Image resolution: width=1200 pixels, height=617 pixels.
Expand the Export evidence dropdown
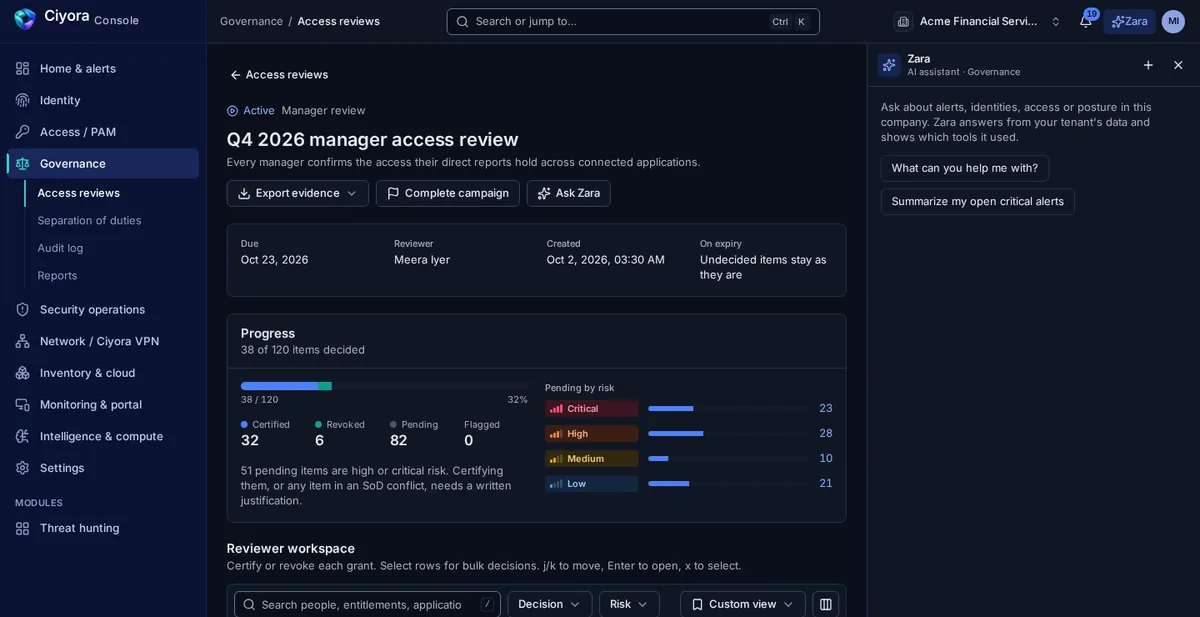pyautogui.click(x=298, y=193)
